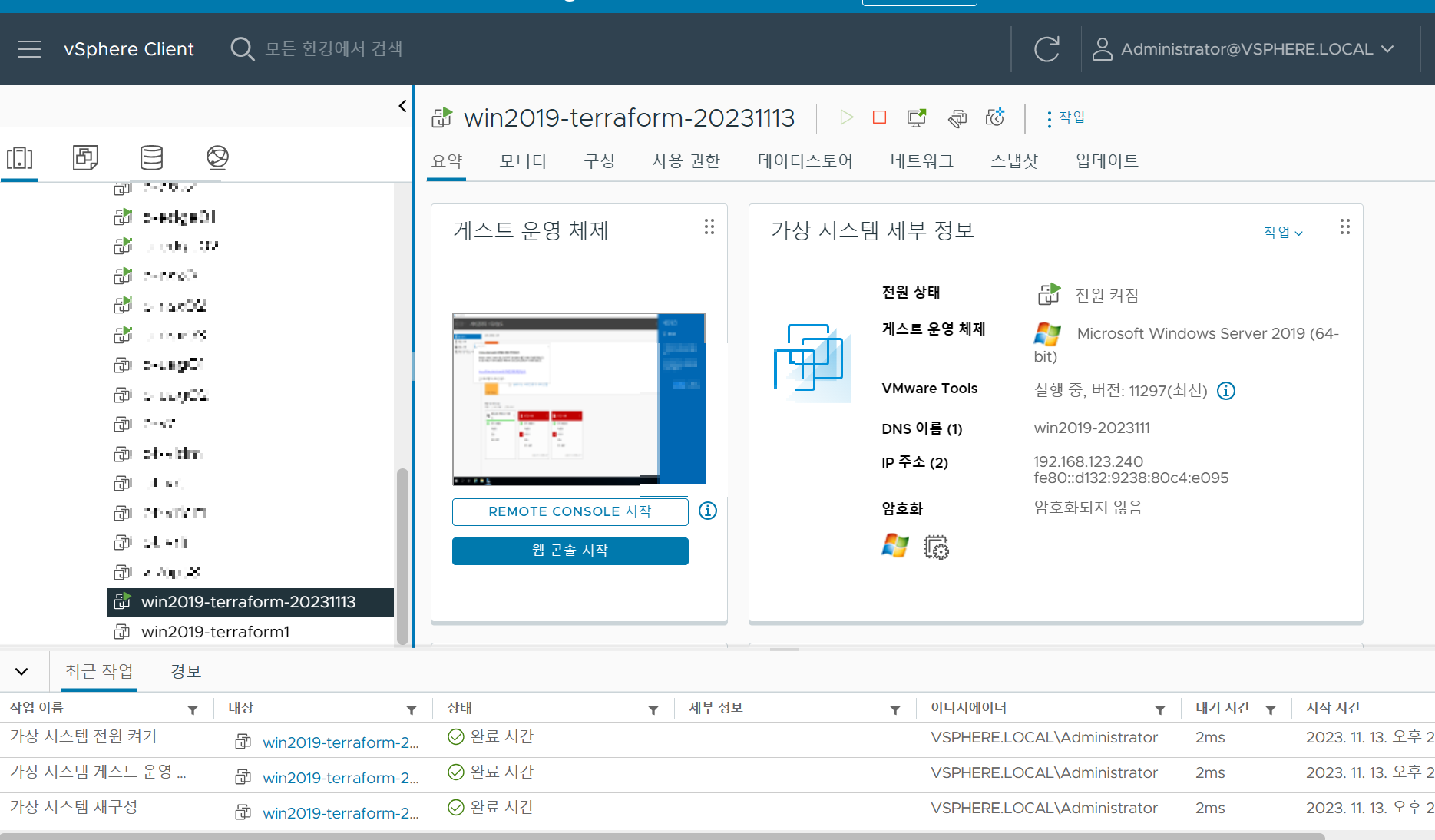
Task: Switch to VMs and Templates inventory view
Action: coord(85,157)
